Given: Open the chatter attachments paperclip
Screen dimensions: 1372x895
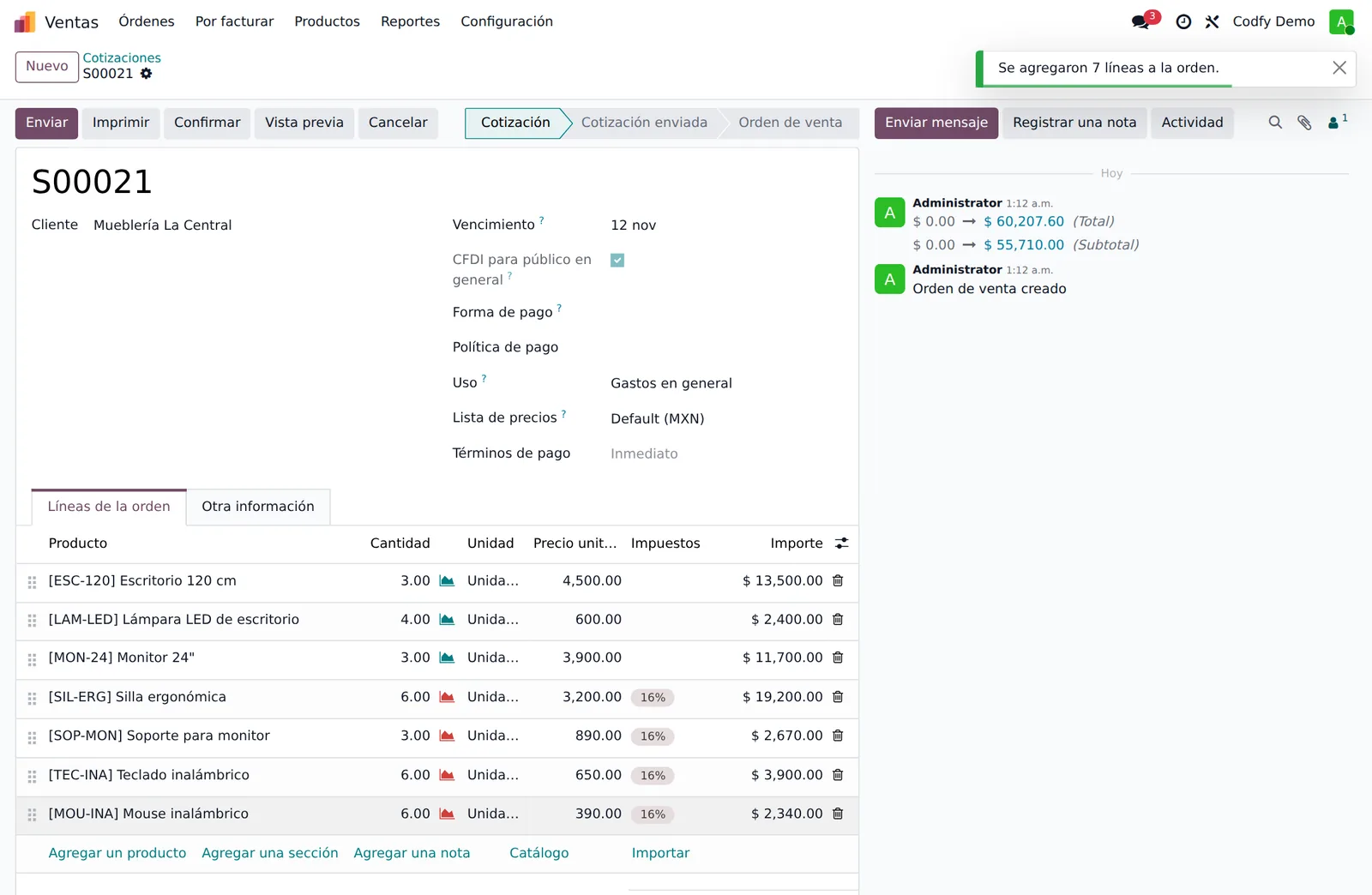Looking at the screenshot, I should point(1304,123).
